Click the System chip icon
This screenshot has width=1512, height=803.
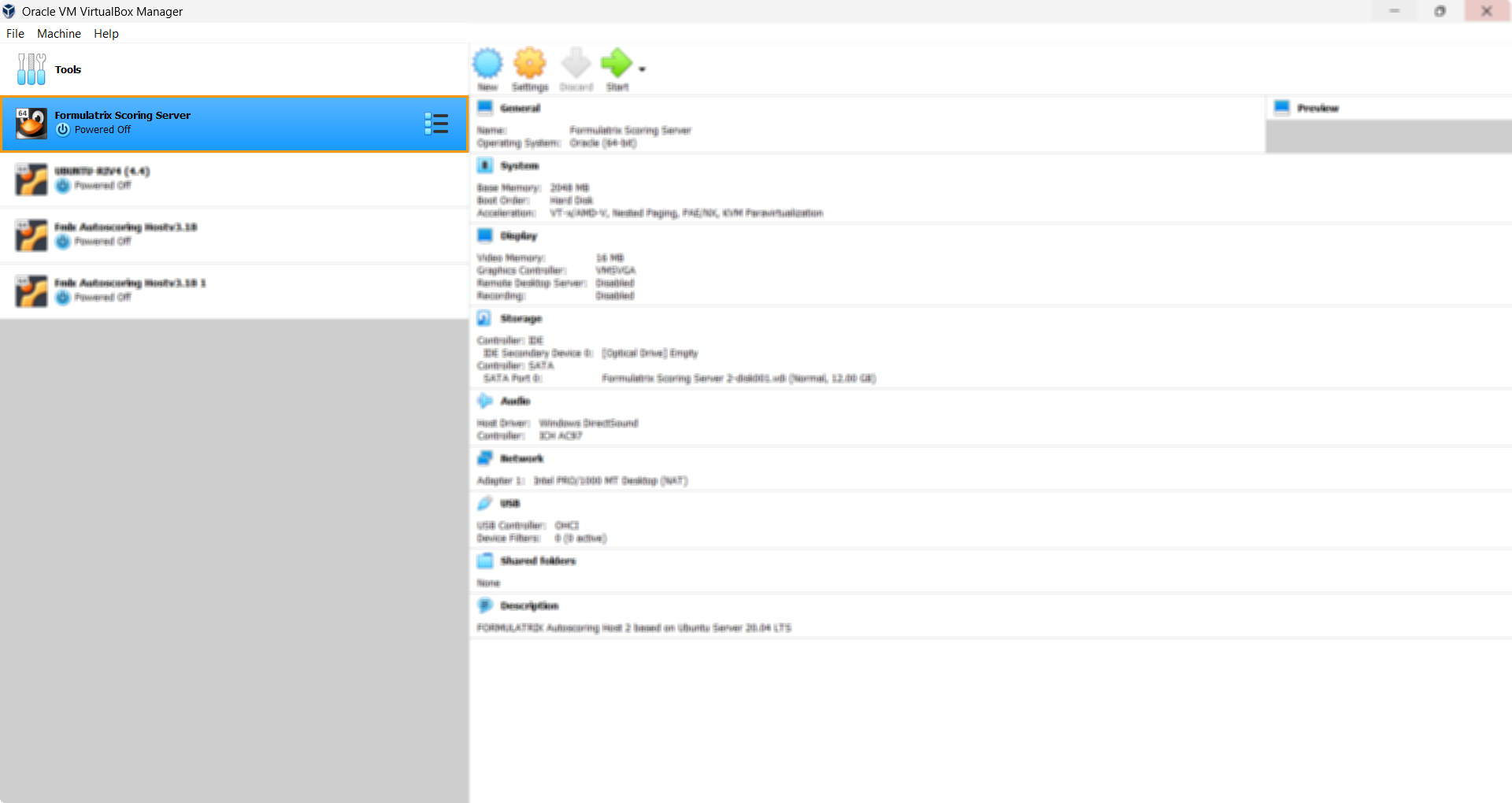point(485,165)
